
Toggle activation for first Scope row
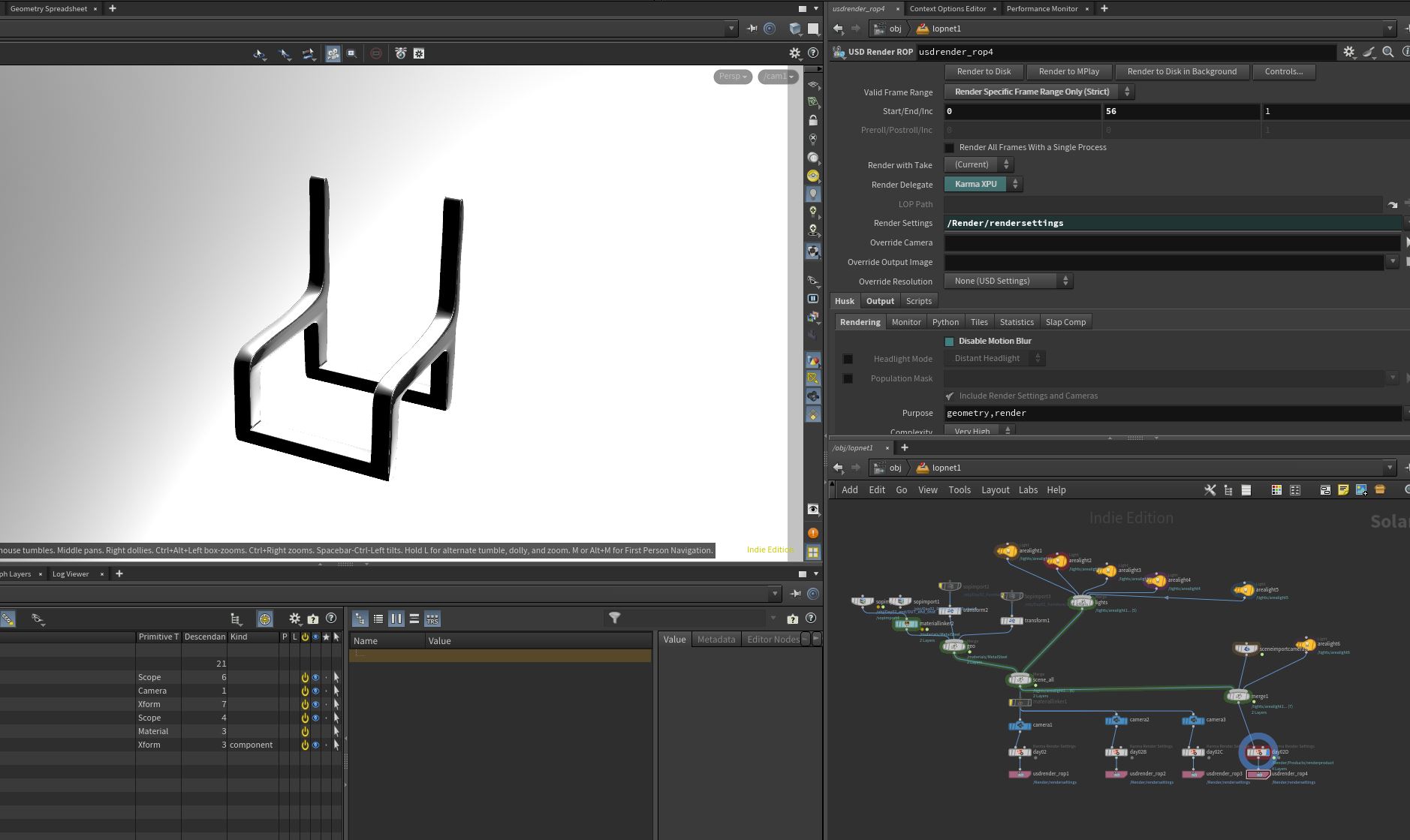tap(305, 677)
